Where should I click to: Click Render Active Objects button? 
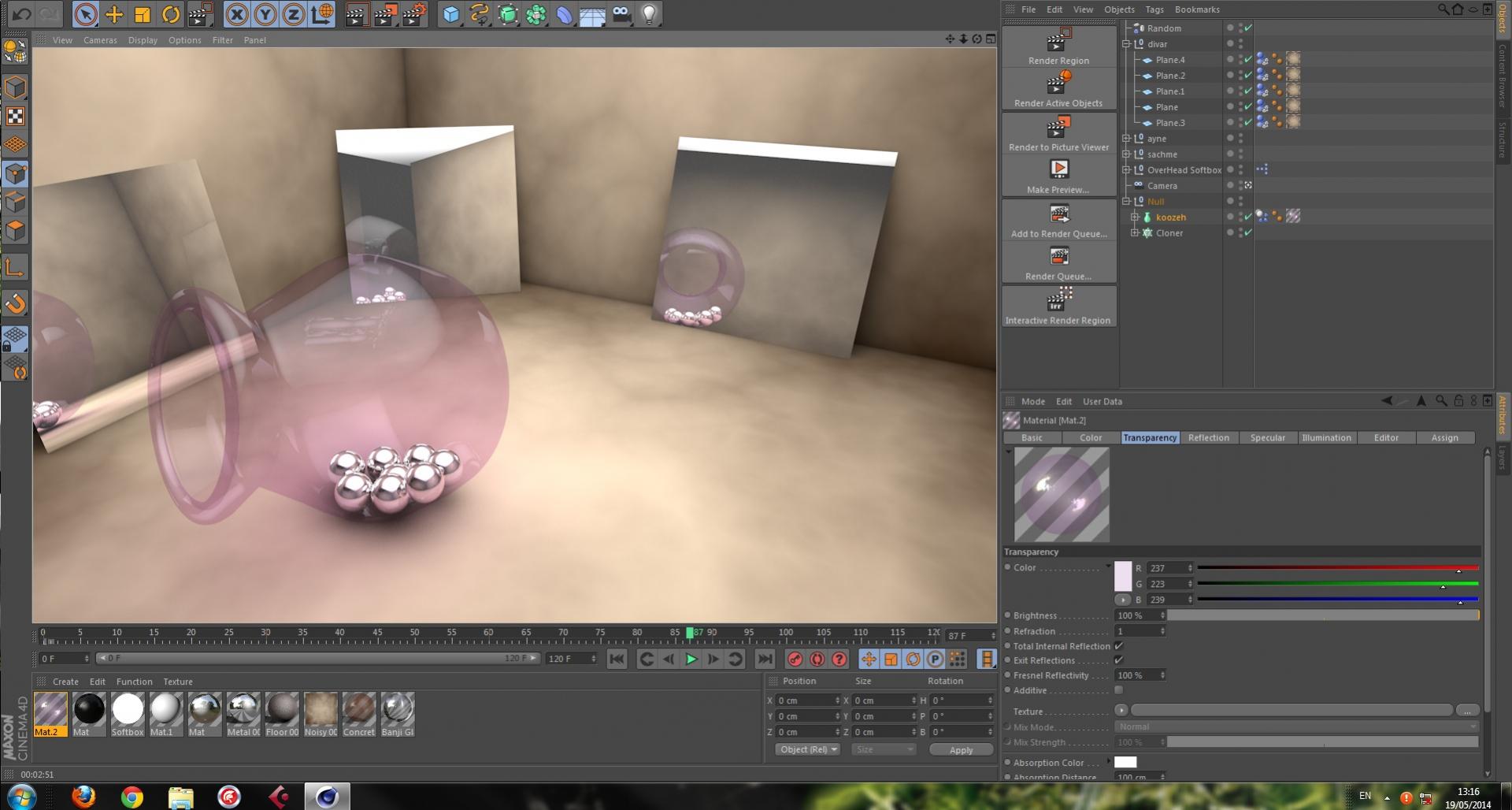point(1059,89)
